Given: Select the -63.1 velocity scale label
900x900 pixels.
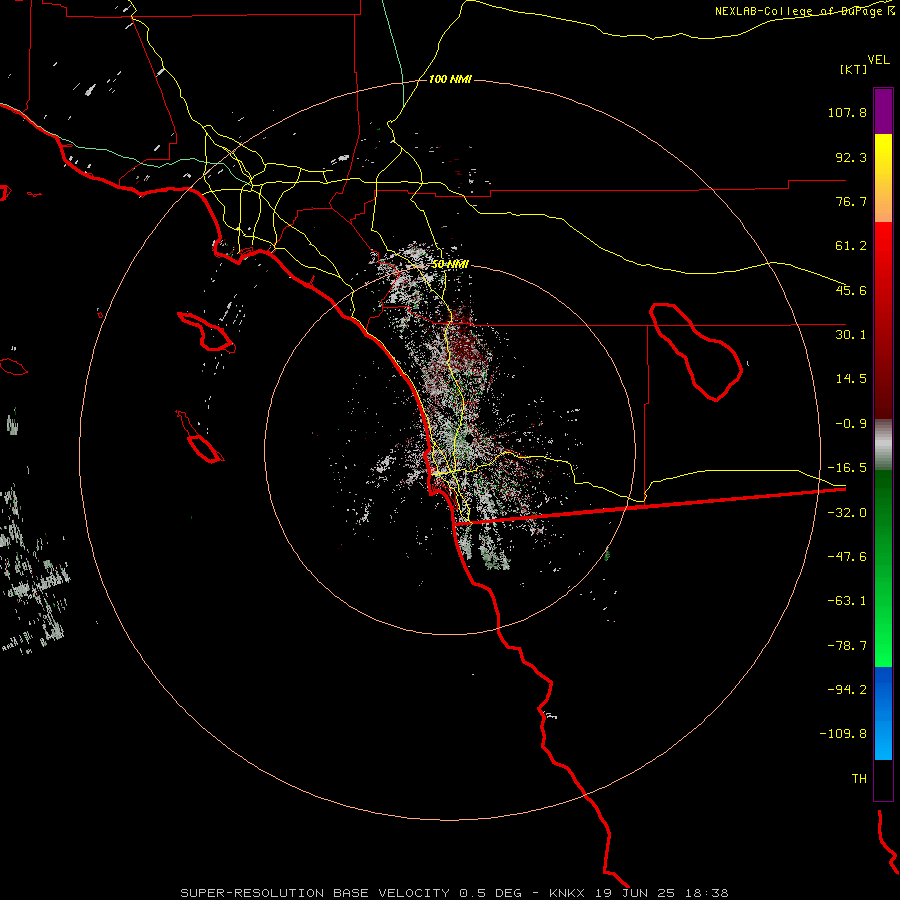Looking at the screenshot, I should 847,601.
